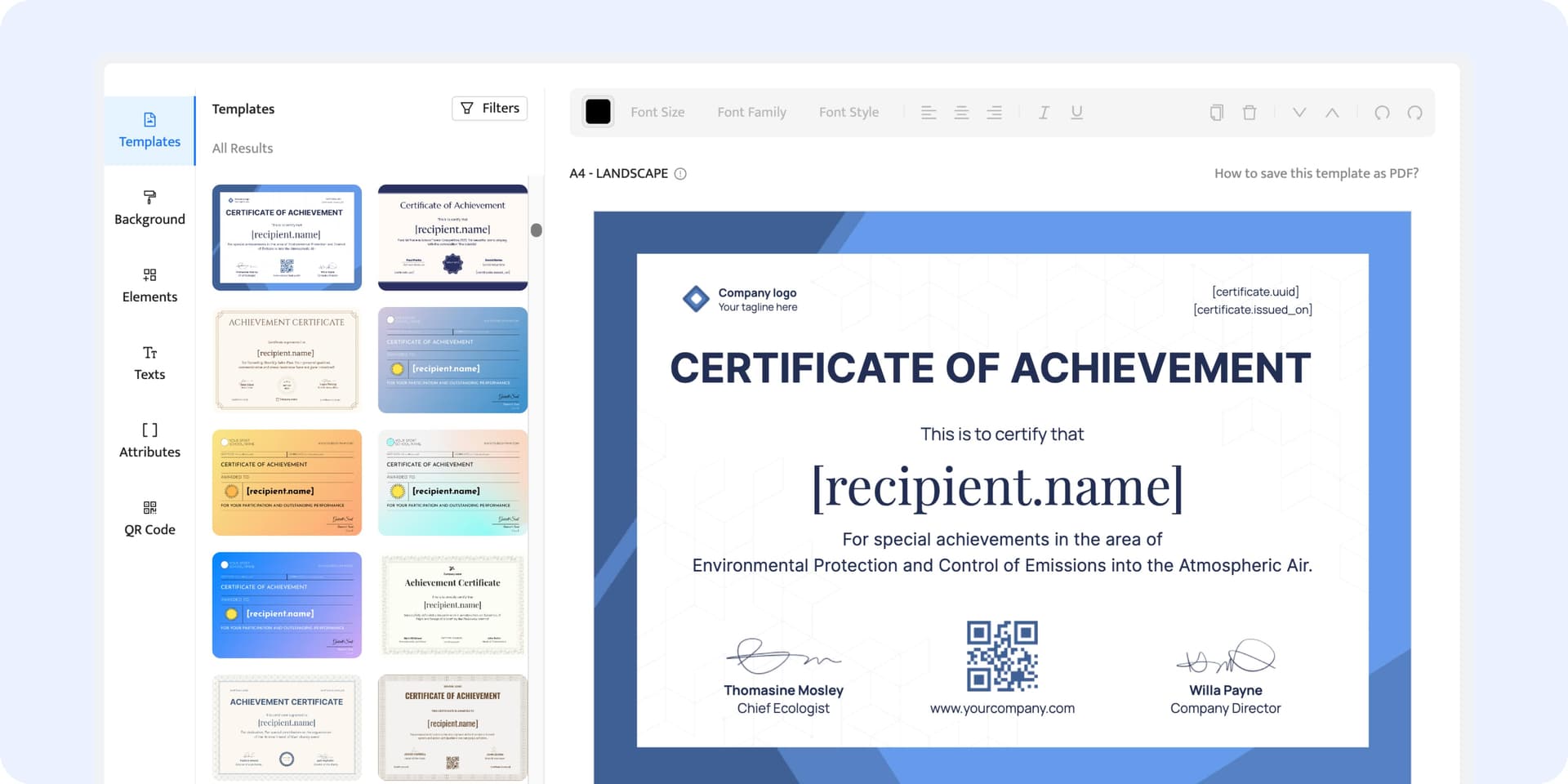Click the redo arrow icon
Image resolution: width=1568 pixels, height=784 pixels.
(1414, 113)
